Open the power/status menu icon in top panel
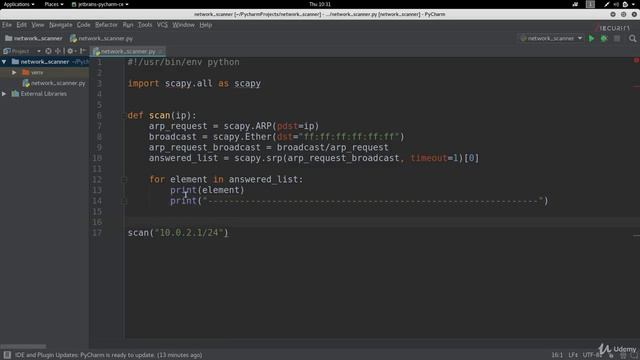Viewport: 640px width, 360px height. click(x=625, y=4)
